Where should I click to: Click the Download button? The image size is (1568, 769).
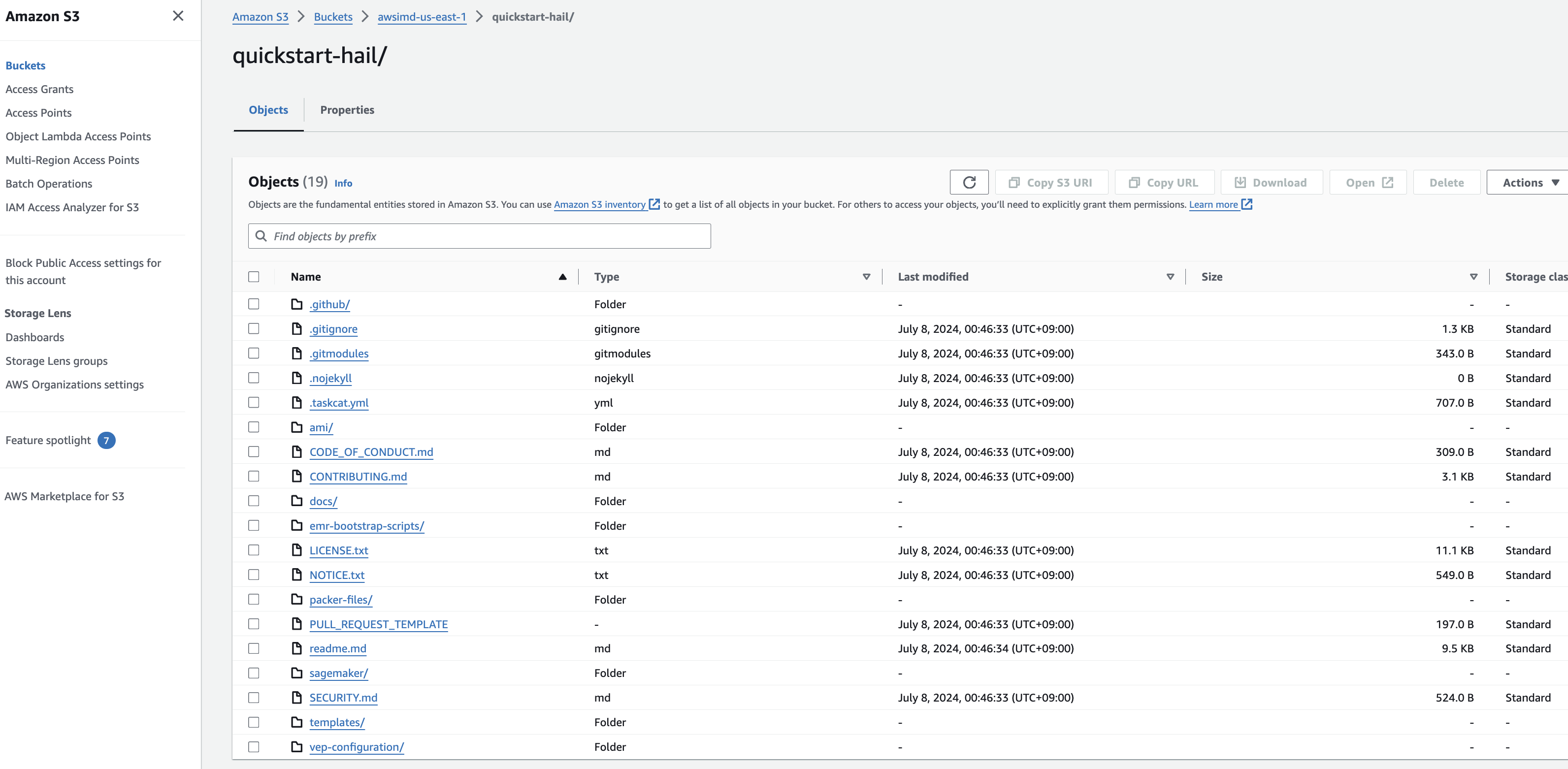point(1272,183)
